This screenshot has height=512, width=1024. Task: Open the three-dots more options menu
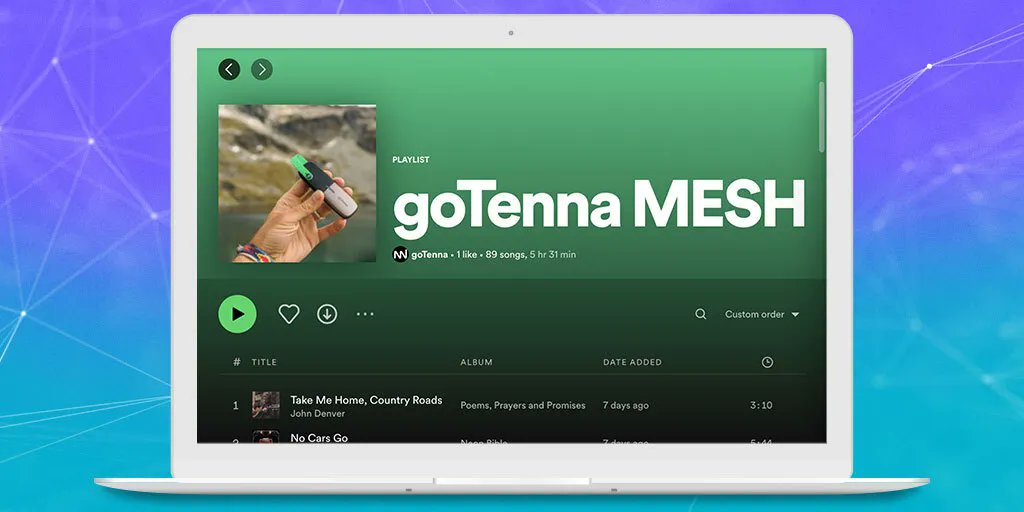point(365,314)
